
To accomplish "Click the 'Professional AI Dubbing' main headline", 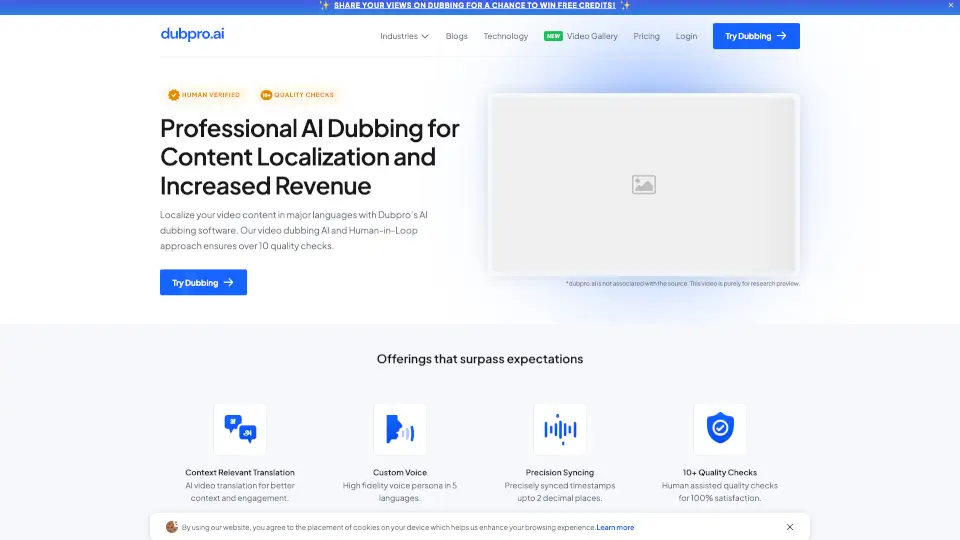I will point(310,157).
